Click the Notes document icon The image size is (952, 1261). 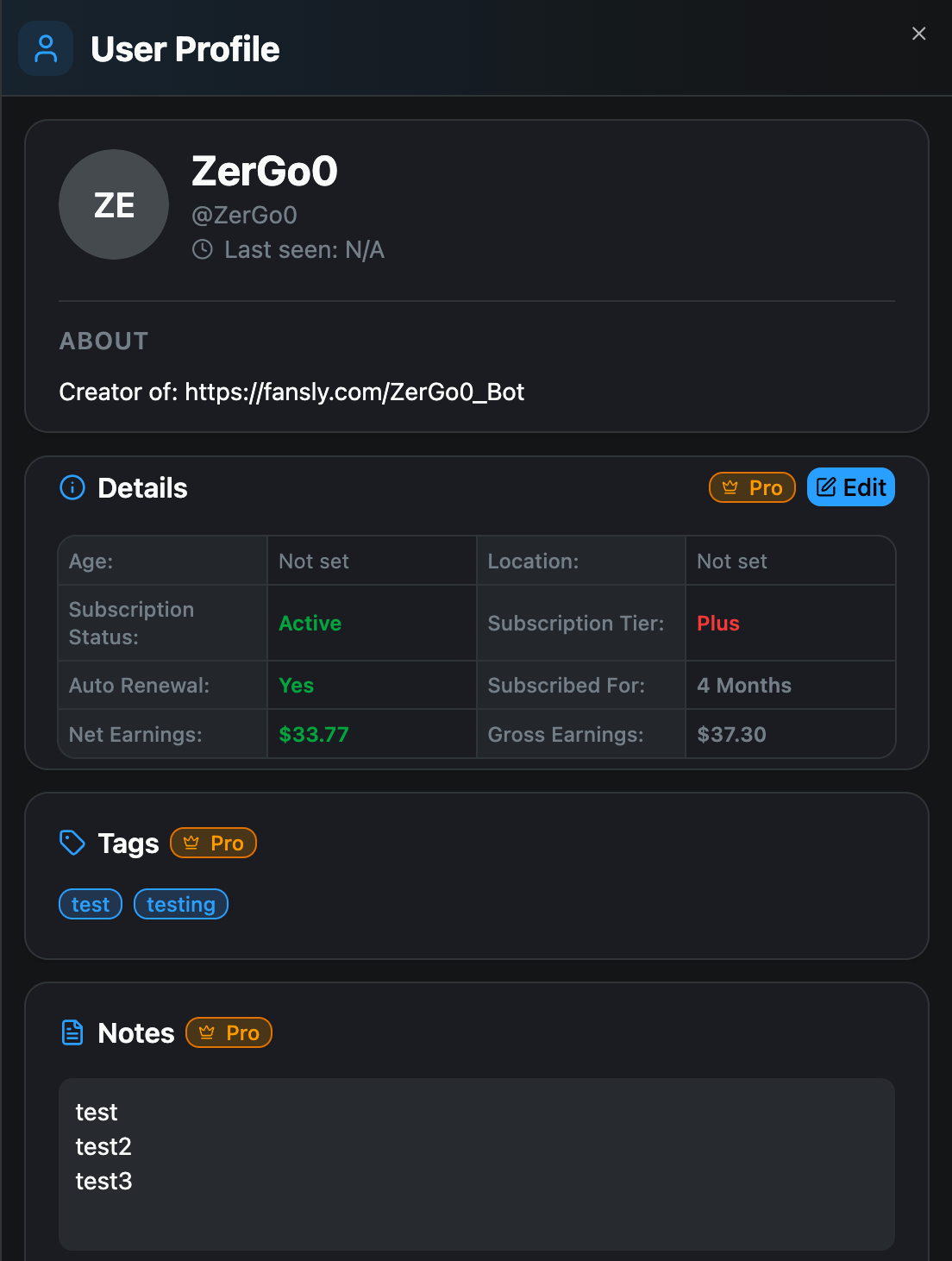tap(72, 1032)
